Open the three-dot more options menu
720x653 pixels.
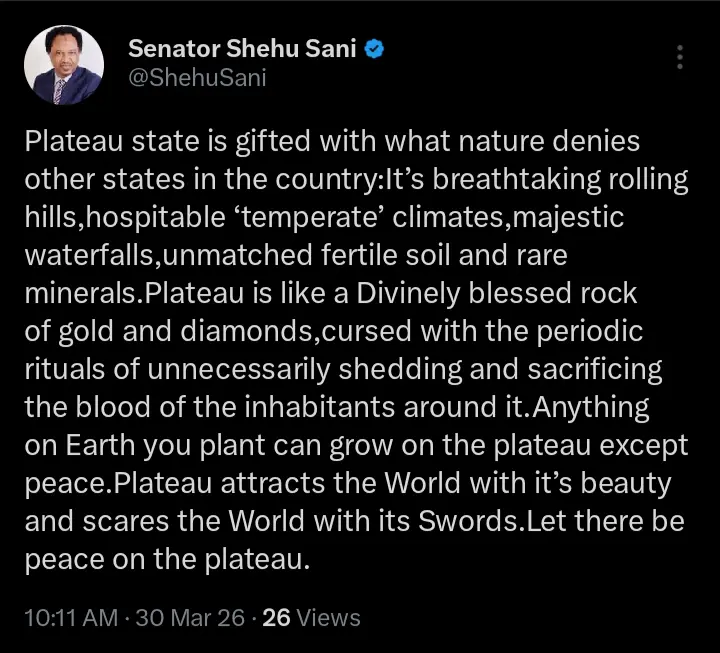[680, 57]
